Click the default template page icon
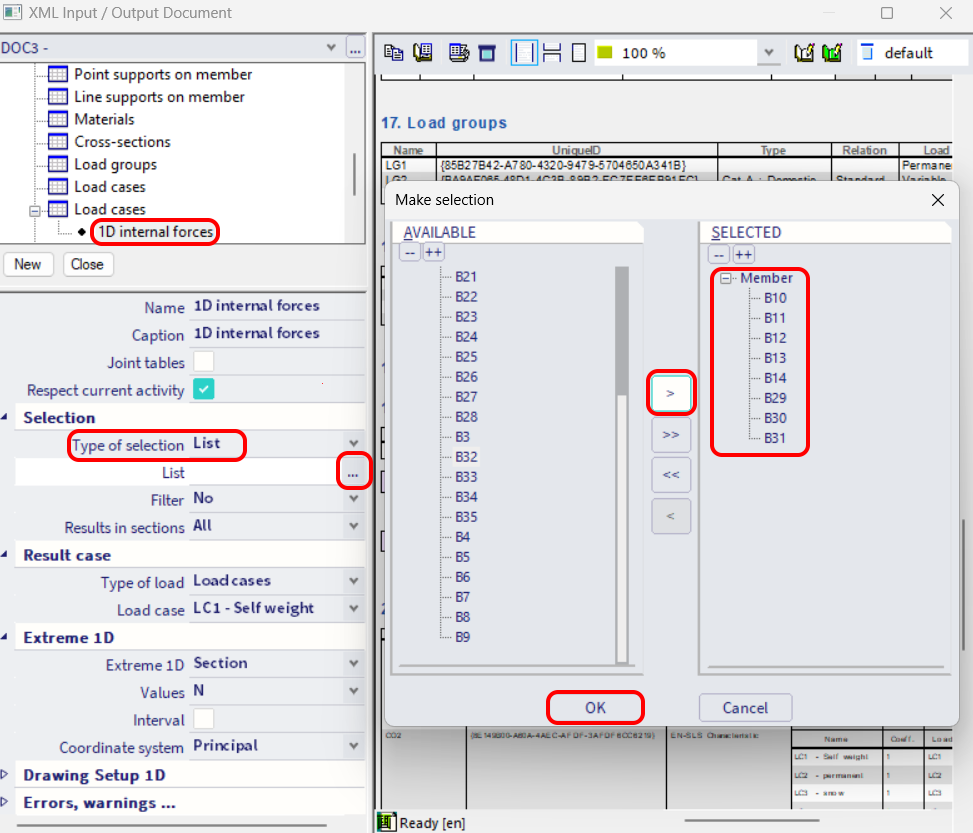Viewport: 973px width, 833px height. point(867,53)
